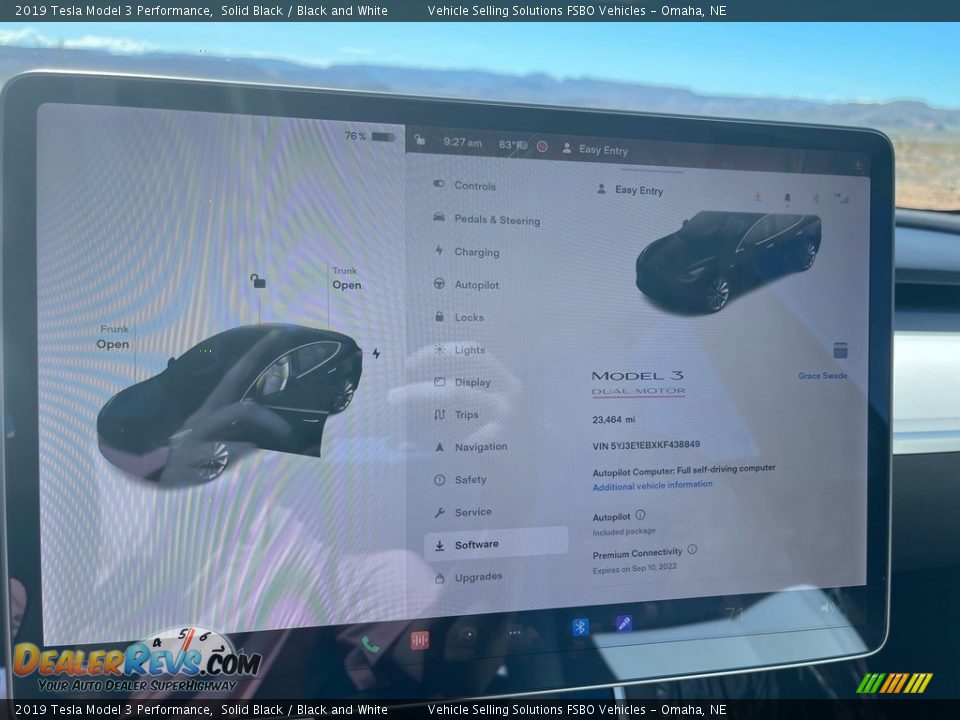Show Premium Connectivity info icon details

[692, 549]
